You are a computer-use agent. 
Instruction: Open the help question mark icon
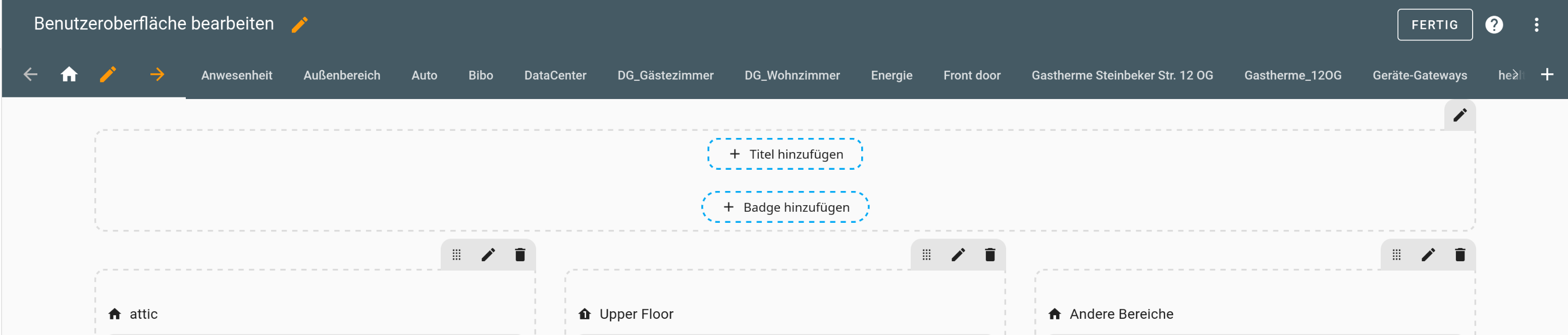pyautogui.click(x=1494, y=25)
